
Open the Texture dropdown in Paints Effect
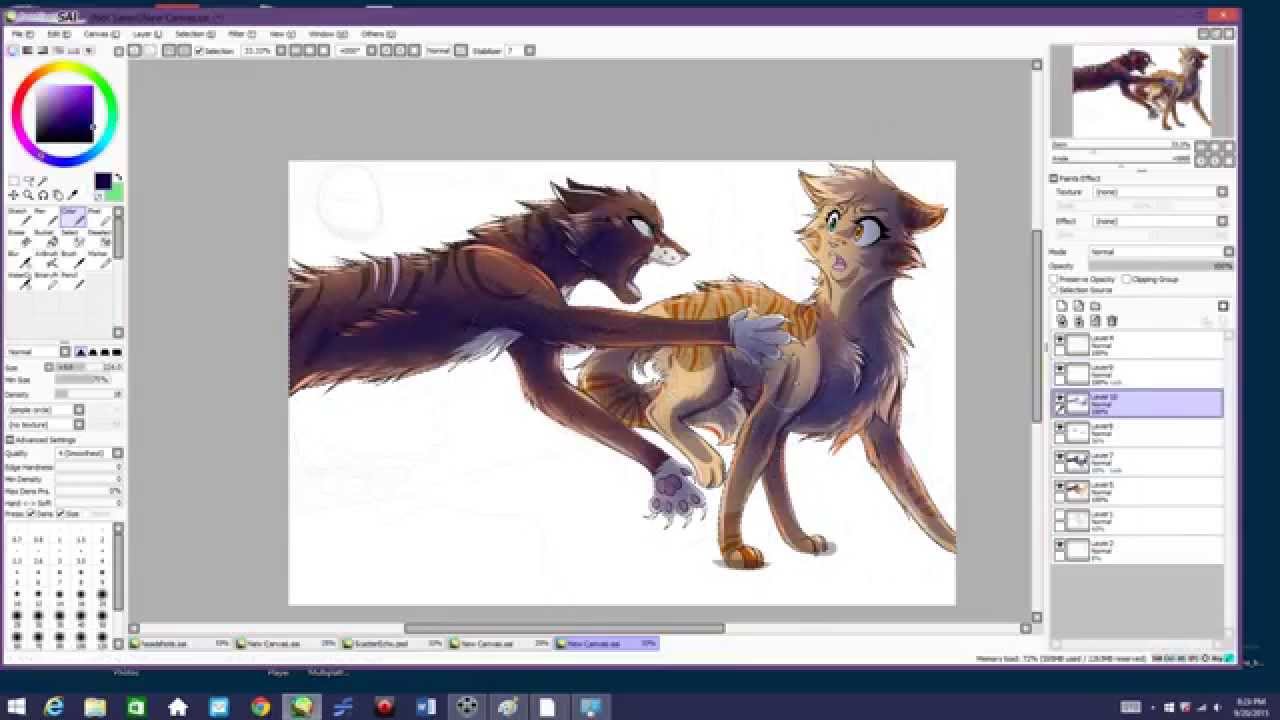1160,192
